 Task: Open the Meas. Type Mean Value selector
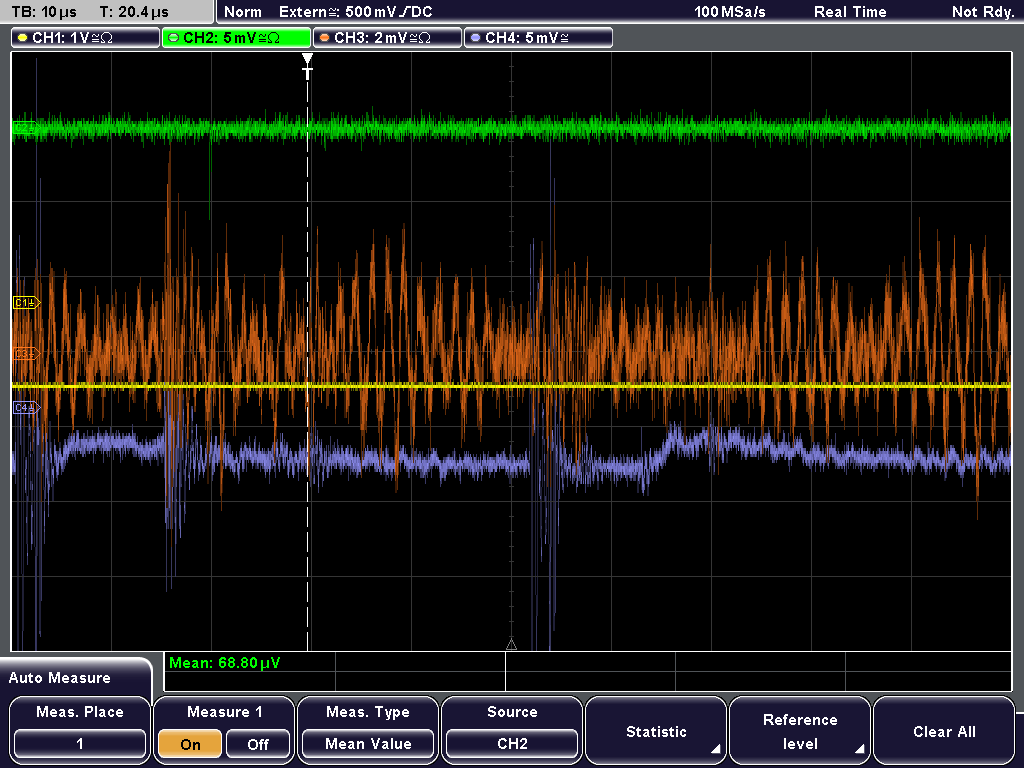coord(368,744)
